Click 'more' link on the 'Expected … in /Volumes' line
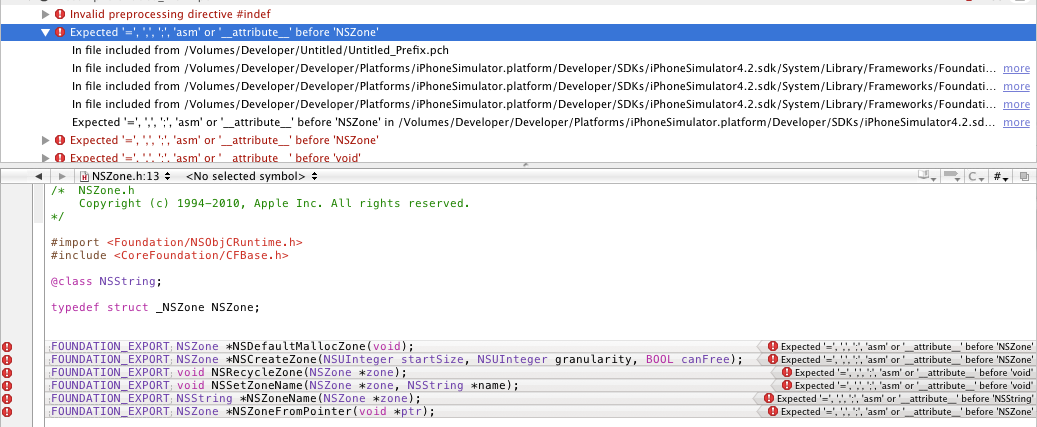The image size is (1037, 427). pos(1016,122)
